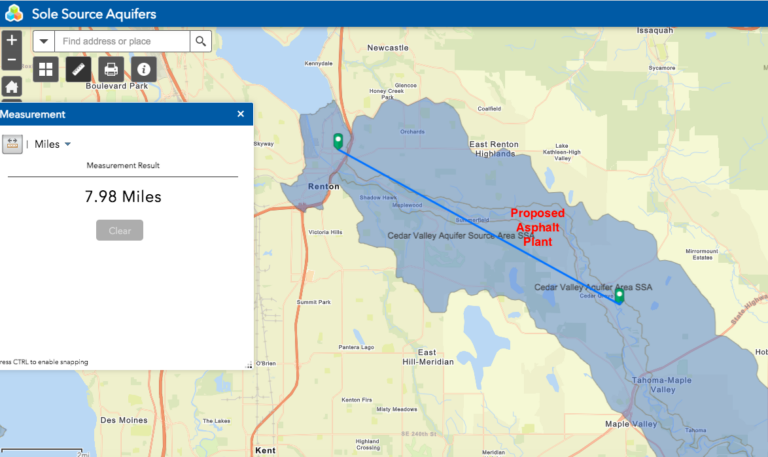
Task: Go to default map extent home button
Action: pos(11,87)
